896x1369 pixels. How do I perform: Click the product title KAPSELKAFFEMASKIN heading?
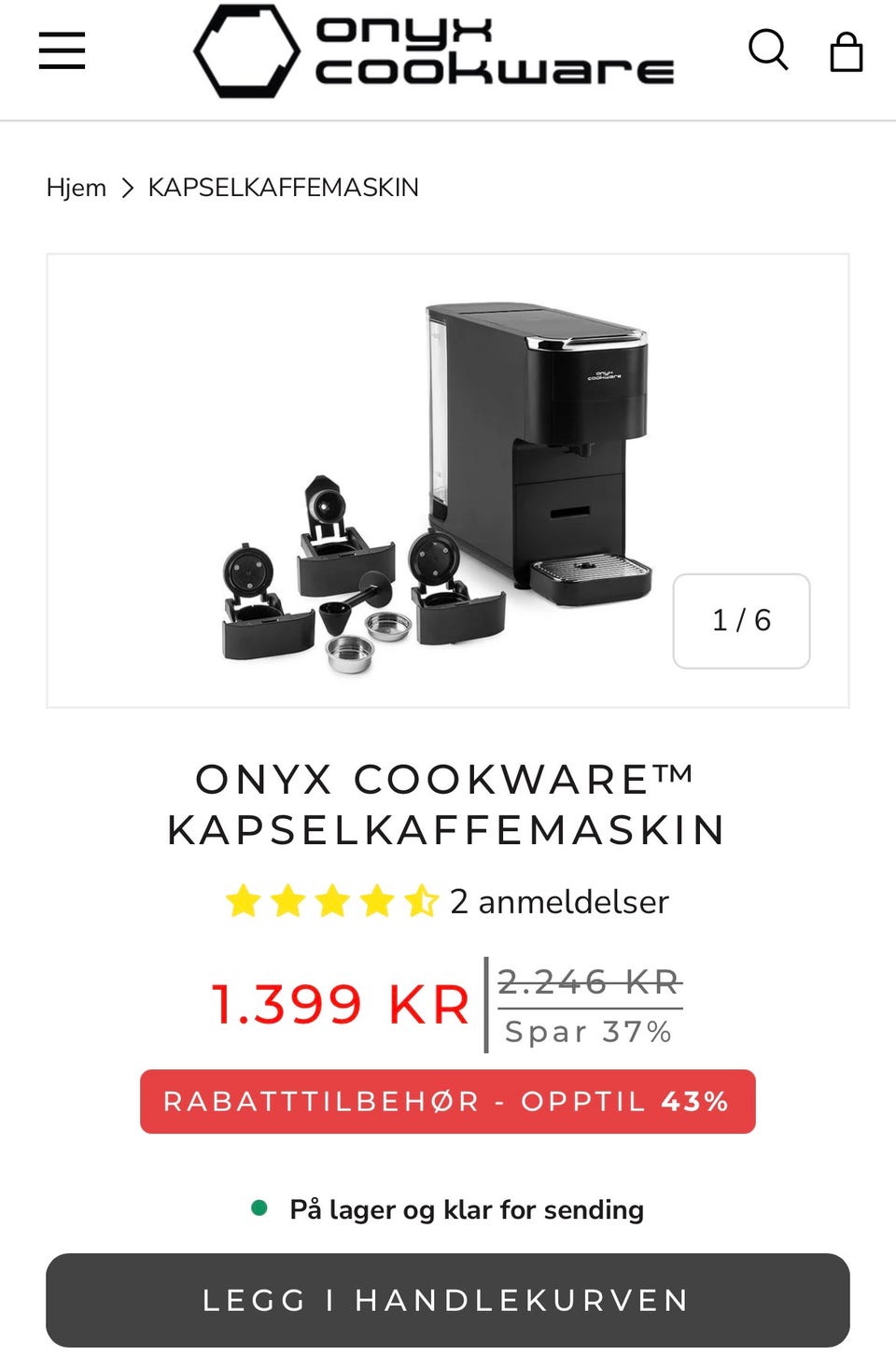pos(446,804)
